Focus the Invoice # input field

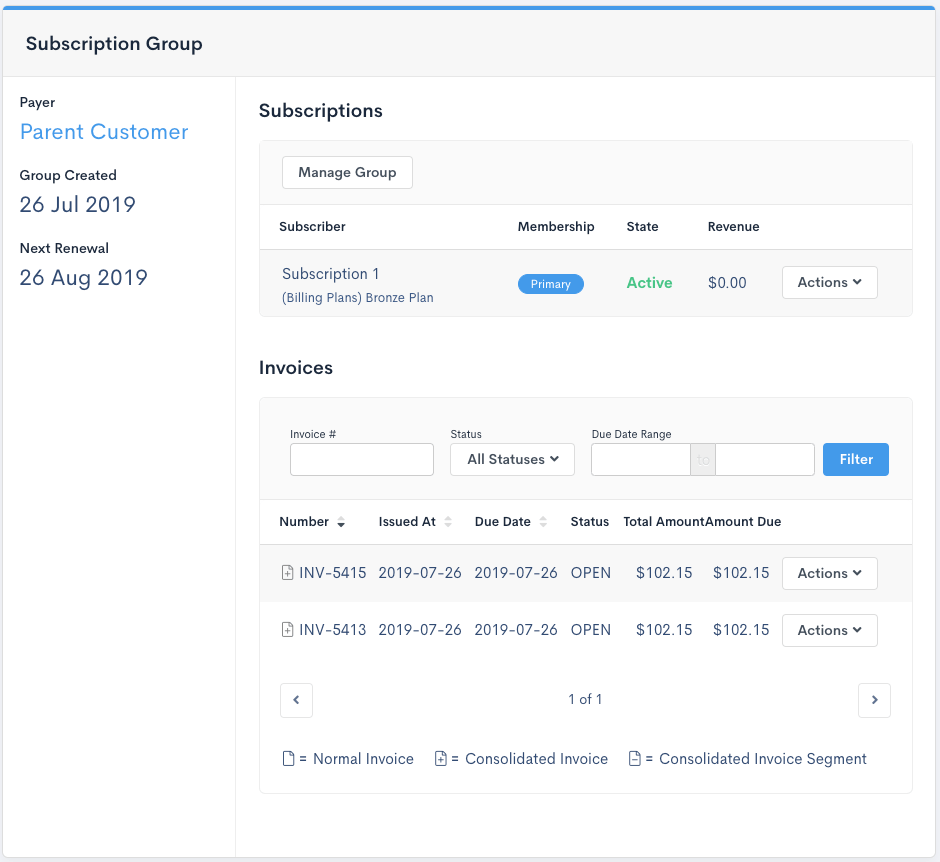(x=361, y=459)
